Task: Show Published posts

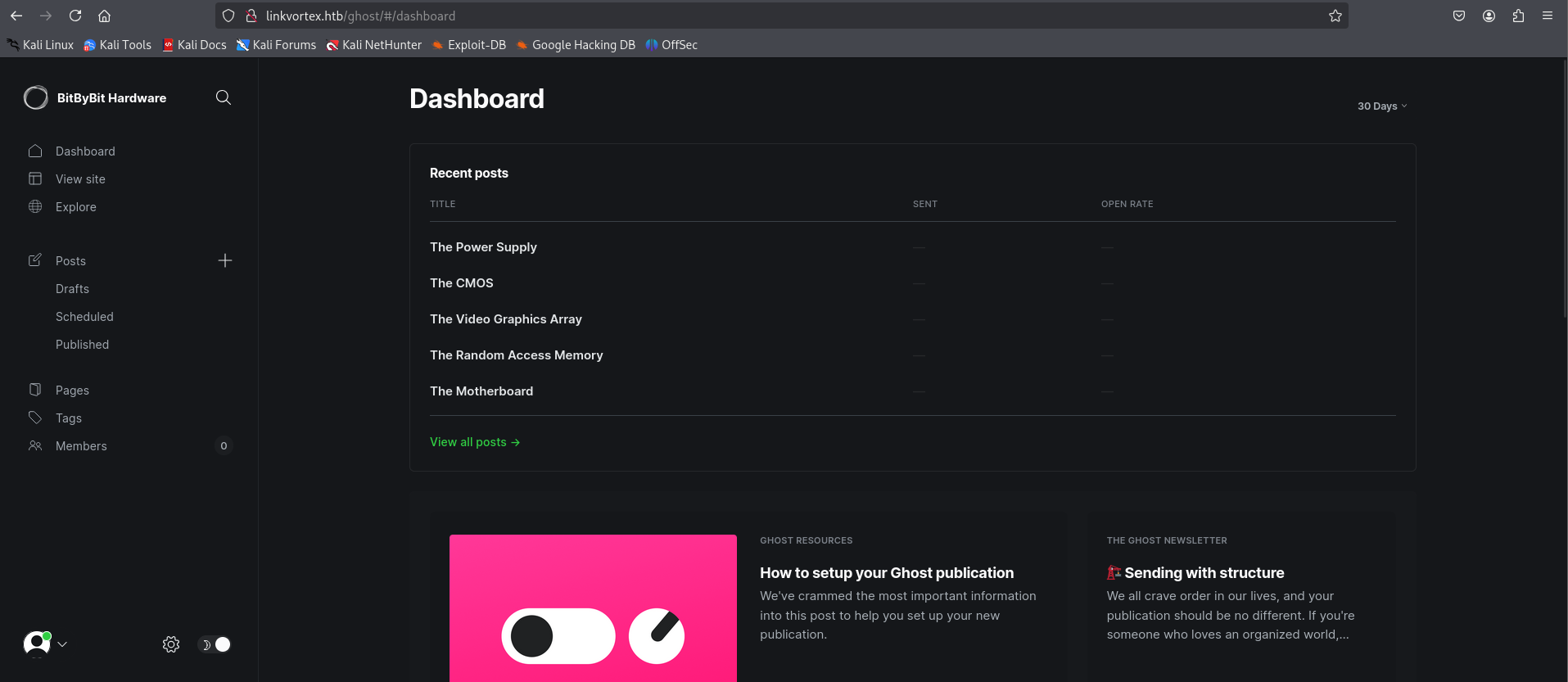Action: 82,345
